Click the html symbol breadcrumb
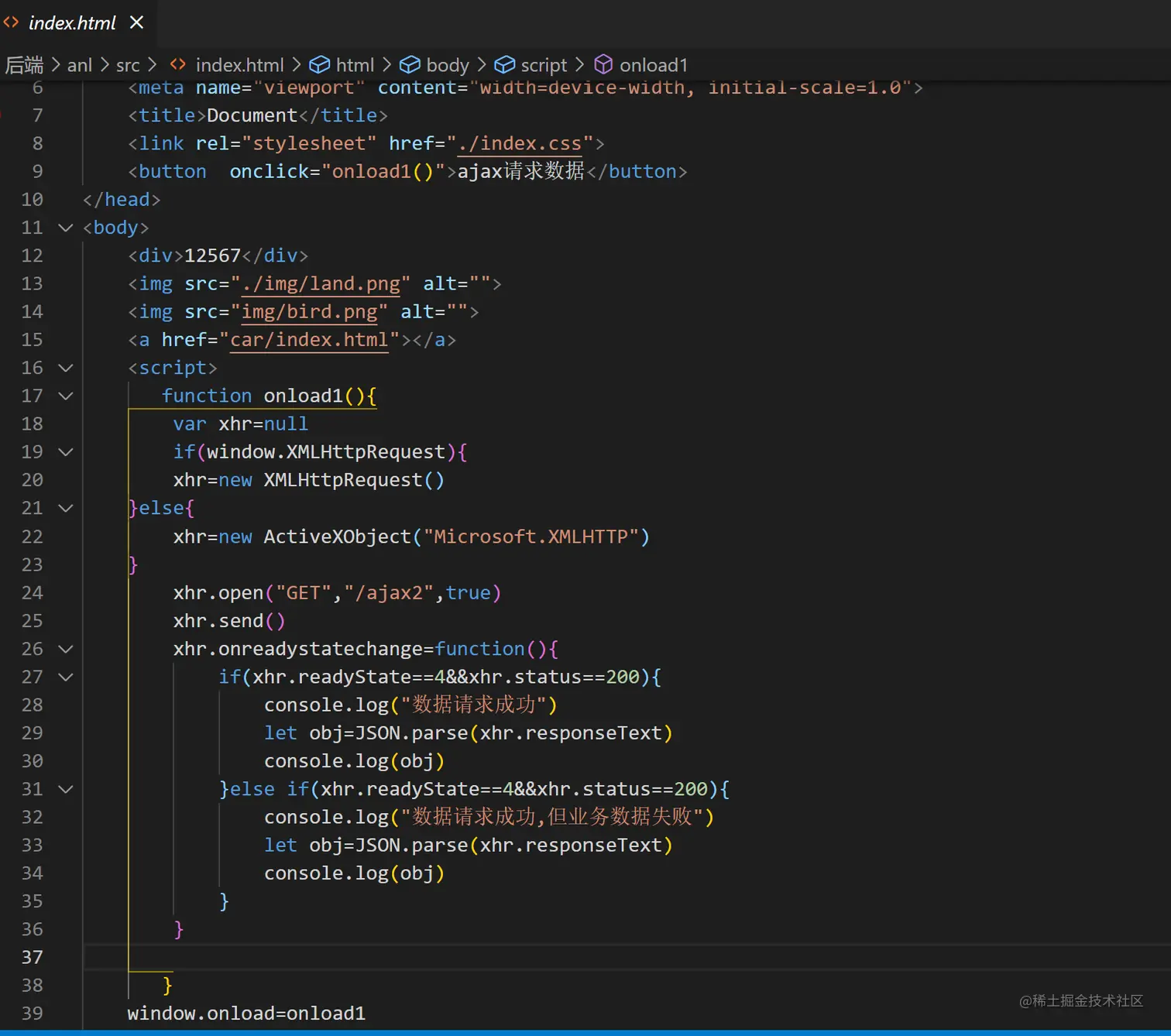The image size is (1171, 1036). coord(355,65)
